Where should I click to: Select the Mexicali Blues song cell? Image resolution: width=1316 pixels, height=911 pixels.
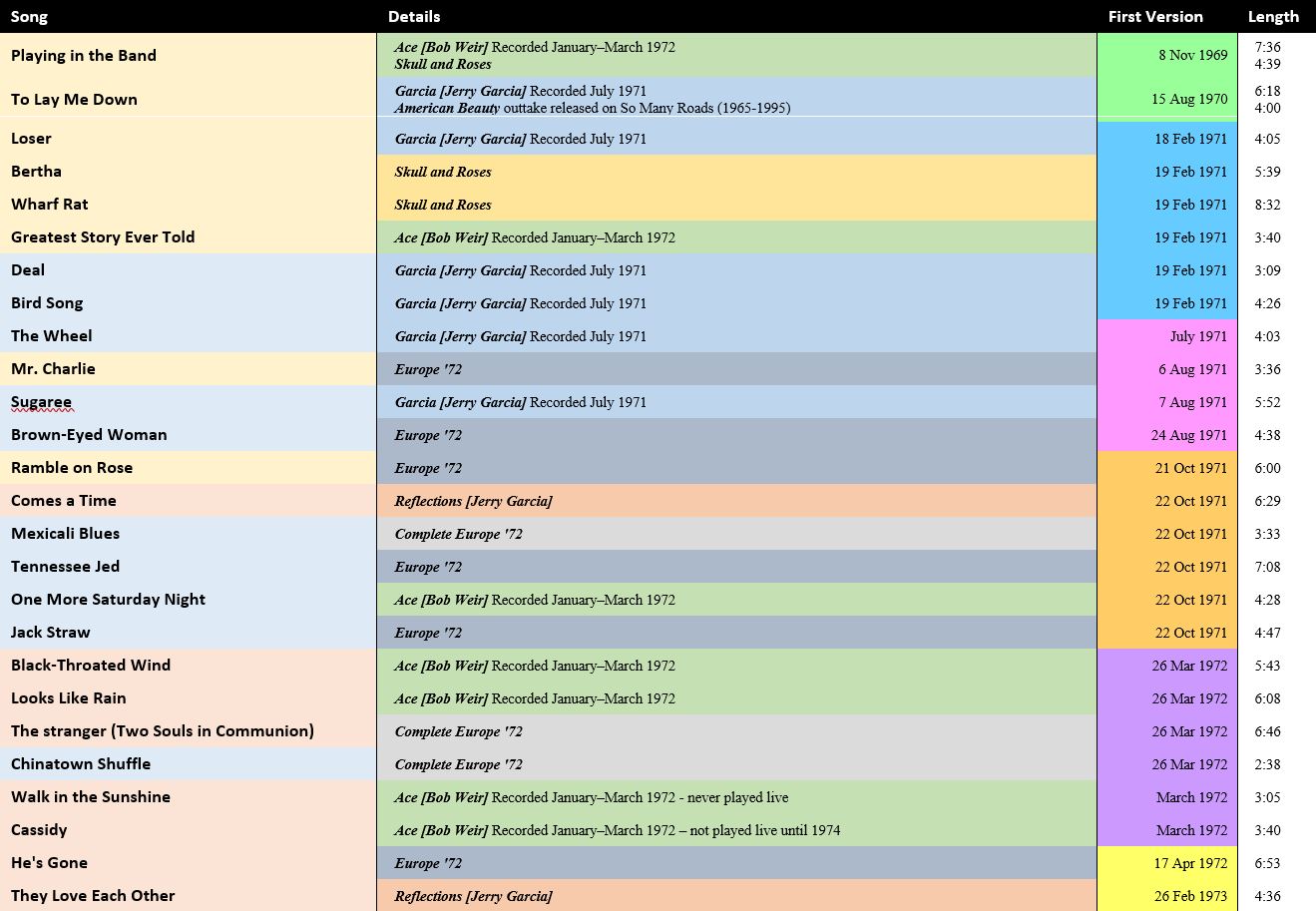[x=188, y=533]
